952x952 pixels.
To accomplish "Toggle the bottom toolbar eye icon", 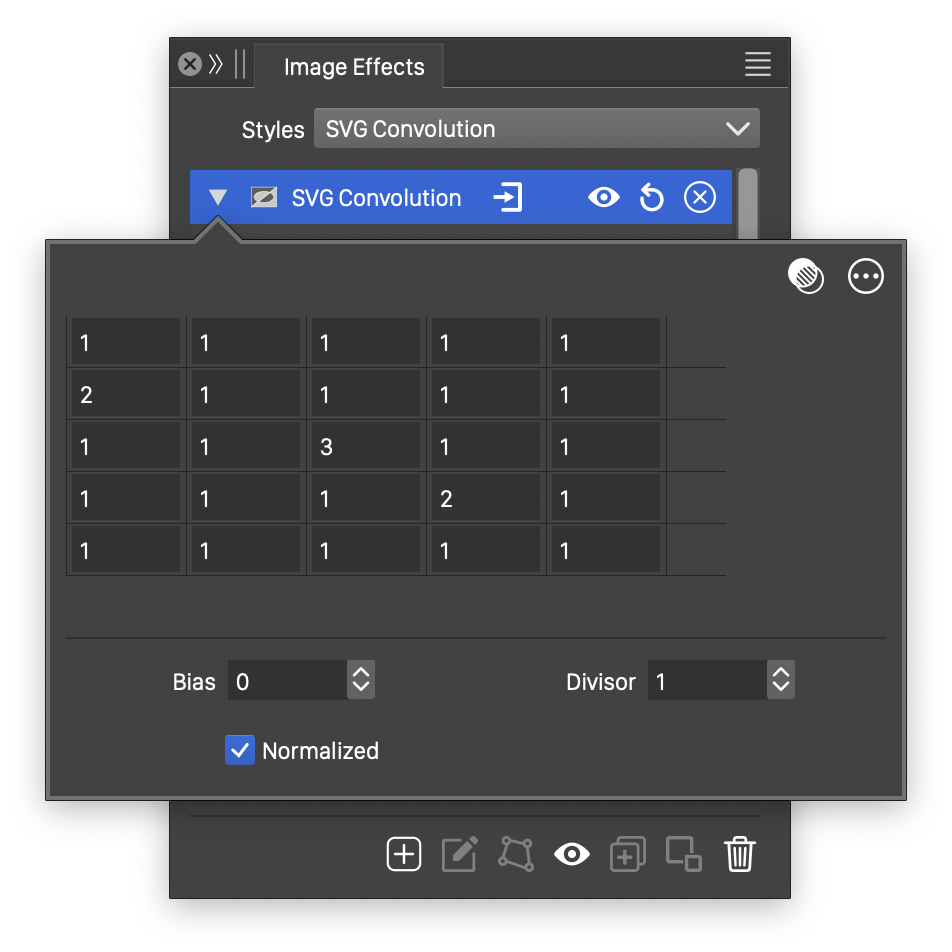I will (x=571, y=855).
